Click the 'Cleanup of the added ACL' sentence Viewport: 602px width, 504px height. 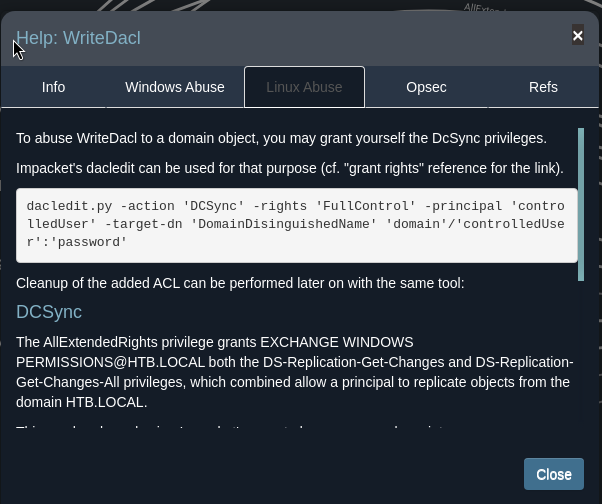pyautogui.click(x=240, y=283)
